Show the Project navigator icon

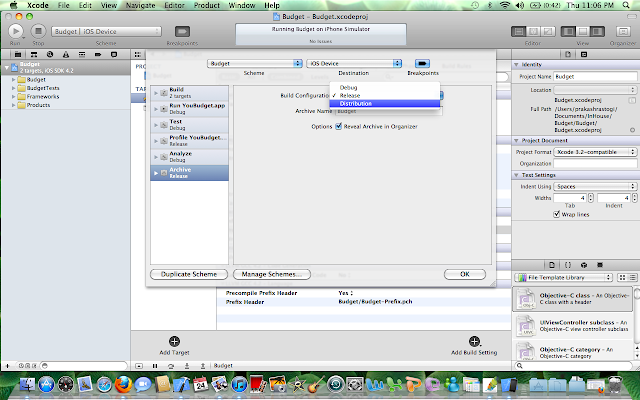(x=18, y=54)
